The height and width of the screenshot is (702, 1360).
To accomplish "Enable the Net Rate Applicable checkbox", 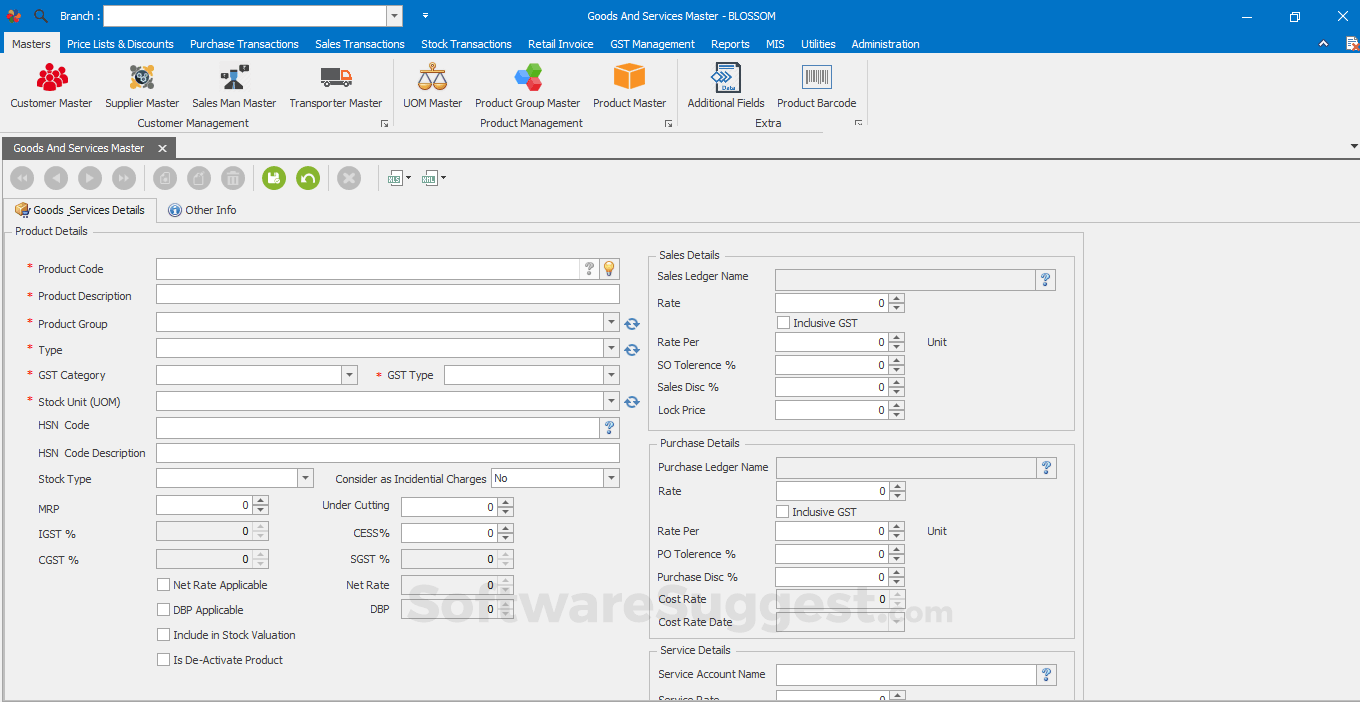I will (164, 585).
